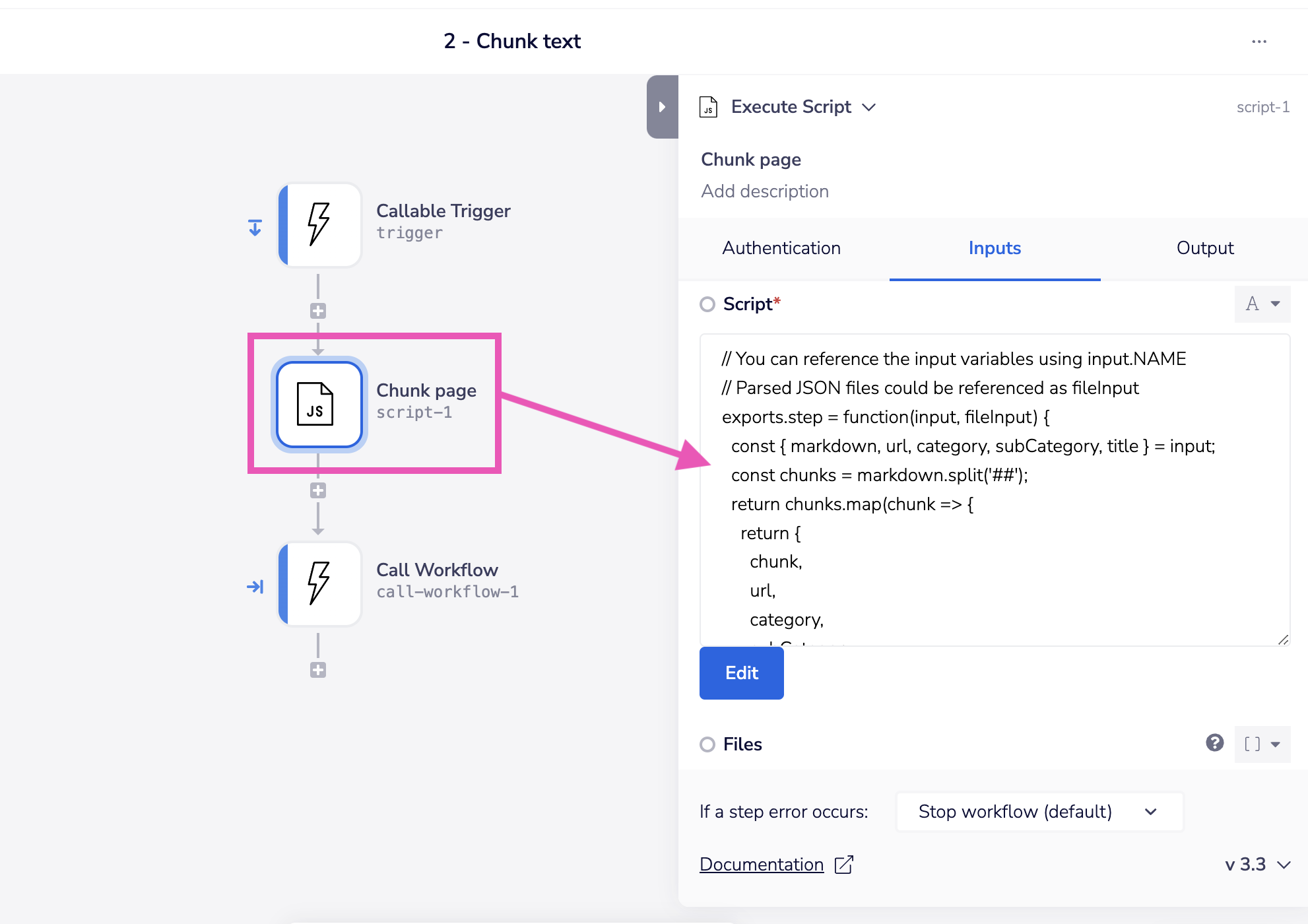Open Files field help question mark
Viewport: 1308px width, 924px height.
[x=1214, y=742]
